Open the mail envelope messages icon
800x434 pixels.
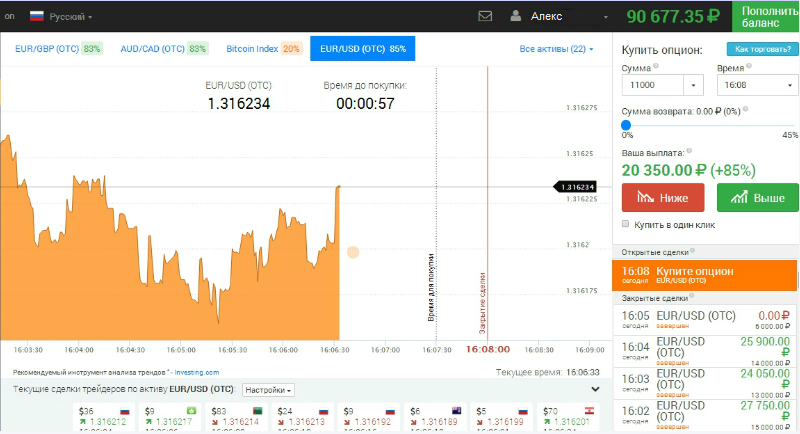click(485, 16)
